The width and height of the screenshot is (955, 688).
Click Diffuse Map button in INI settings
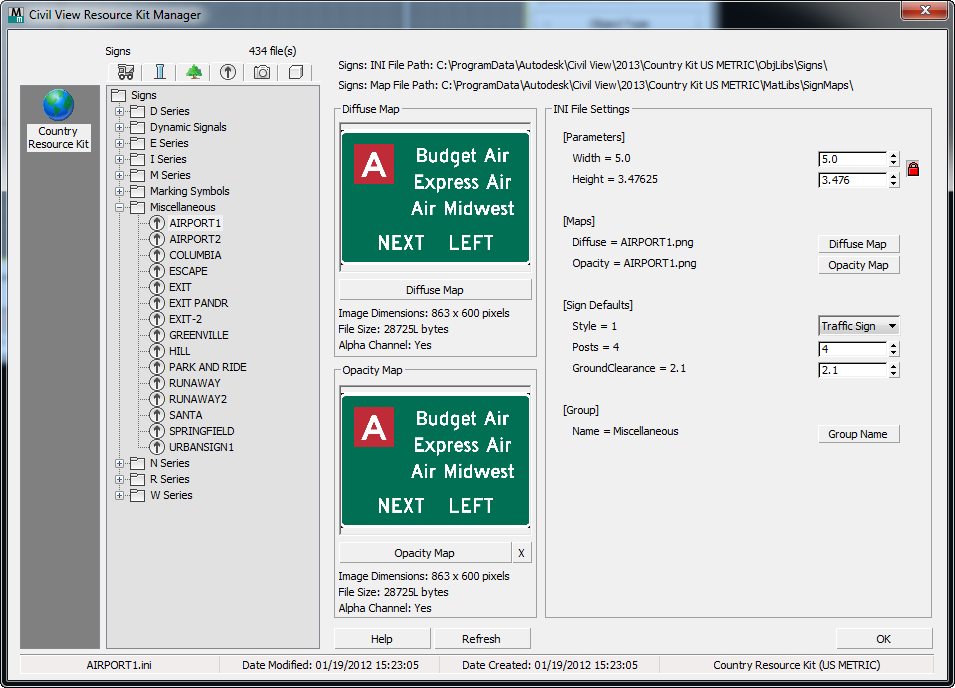pos(858,244)
